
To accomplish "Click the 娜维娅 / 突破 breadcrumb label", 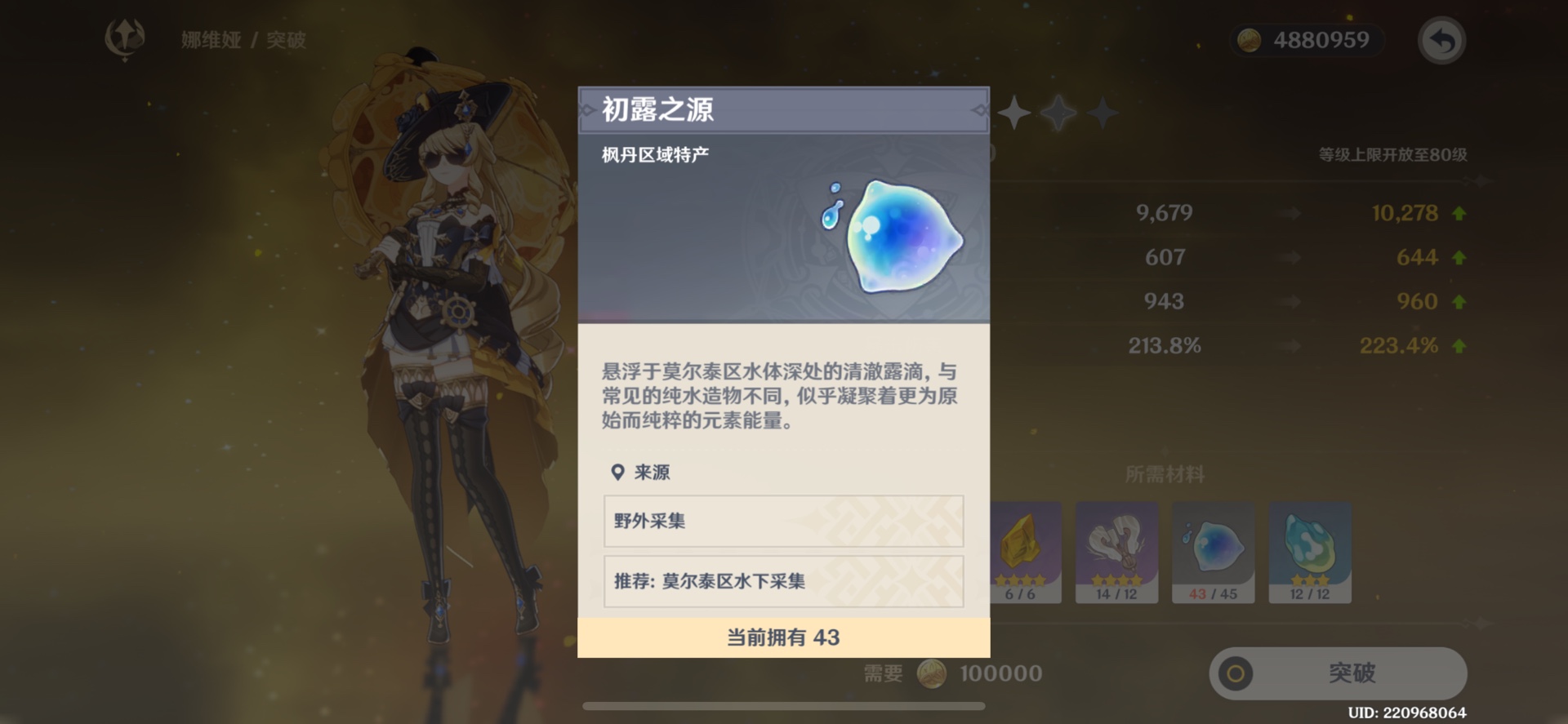I will pos(243,40).
